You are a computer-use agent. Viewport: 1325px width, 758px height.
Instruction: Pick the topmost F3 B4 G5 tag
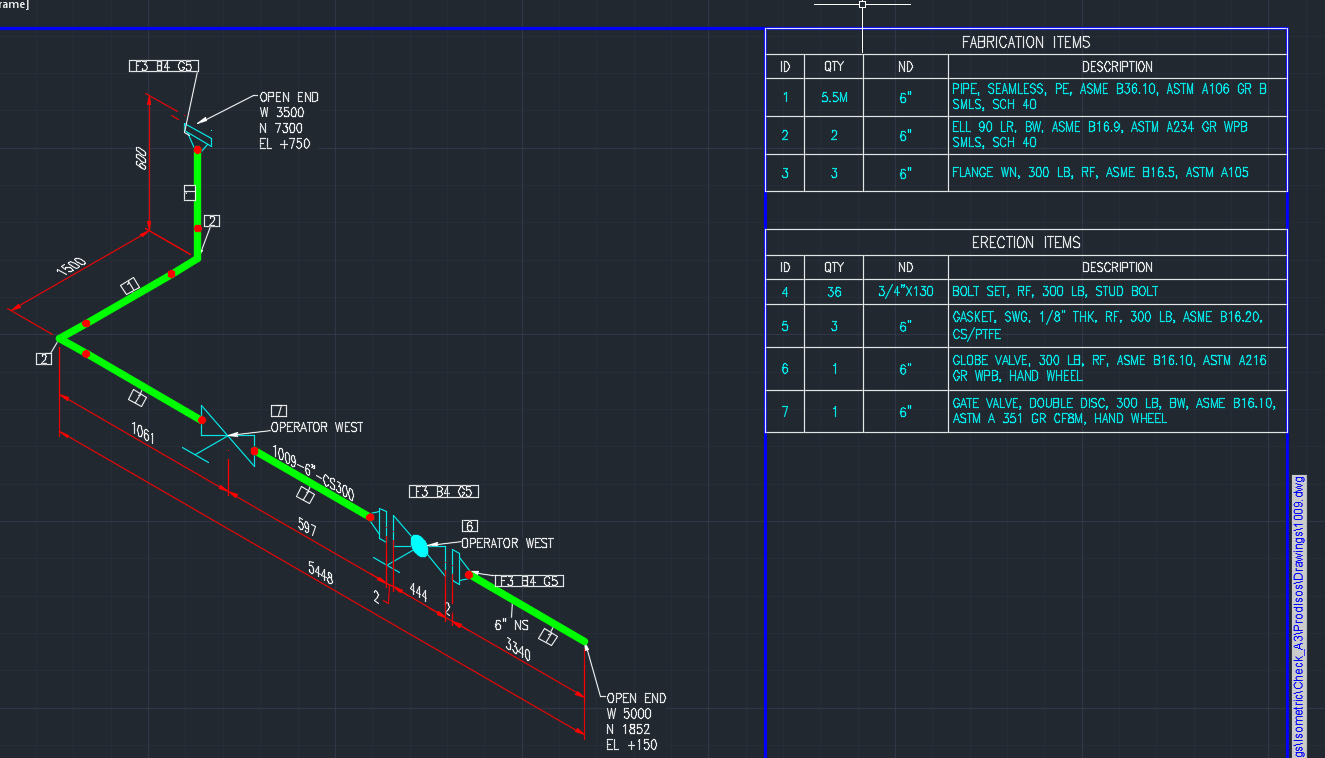[164, 66]
